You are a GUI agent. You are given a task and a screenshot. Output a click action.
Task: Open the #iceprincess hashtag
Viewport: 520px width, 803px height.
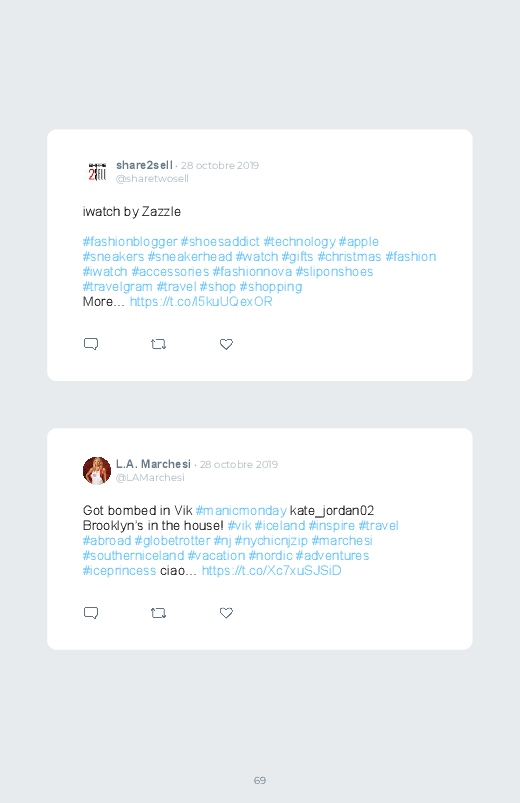click(119, 570)
